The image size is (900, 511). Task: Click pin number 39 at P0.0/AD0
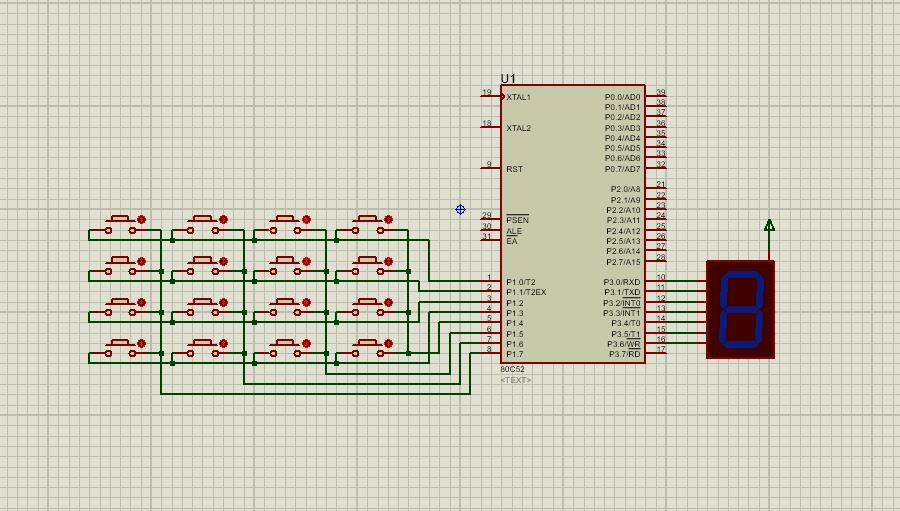click(x=661, y=92)
